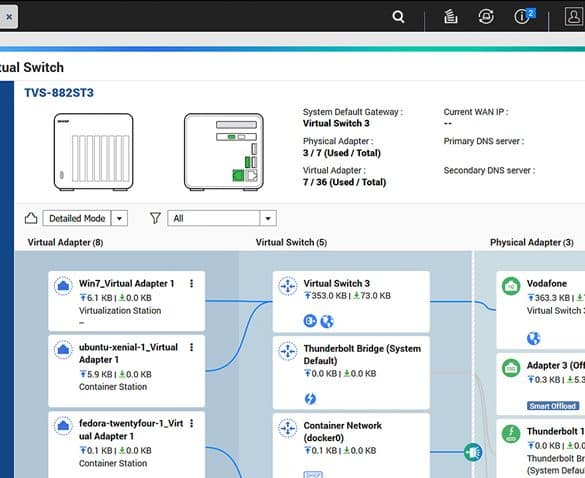Click Physical Adapter 3 / 7 usage value
The height and width of the screenshot is (478, 585).
coord(342,153)
